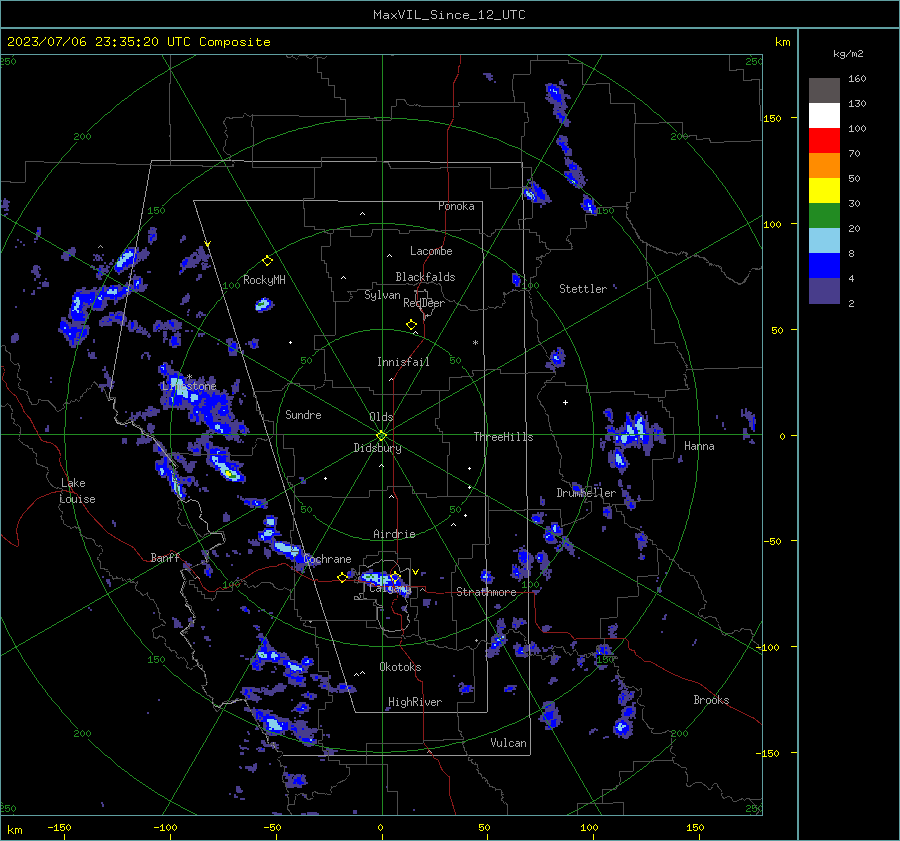This screenshot has height=841, width=900.
Task: Click the Innisfail city label
Action: (x=403, y=362)
